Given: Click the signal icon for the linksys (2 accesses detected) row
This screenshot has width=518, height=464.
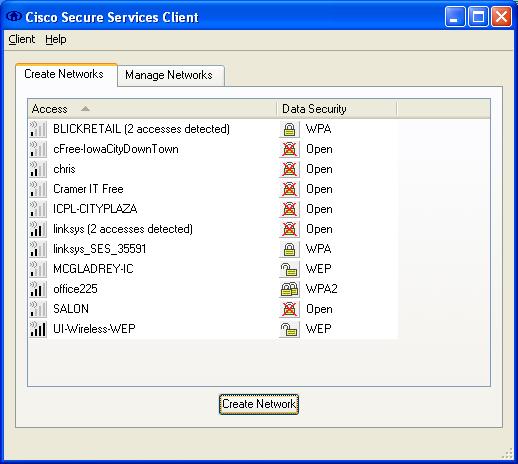Looking at the screenshot, I should tap(38, 229).
